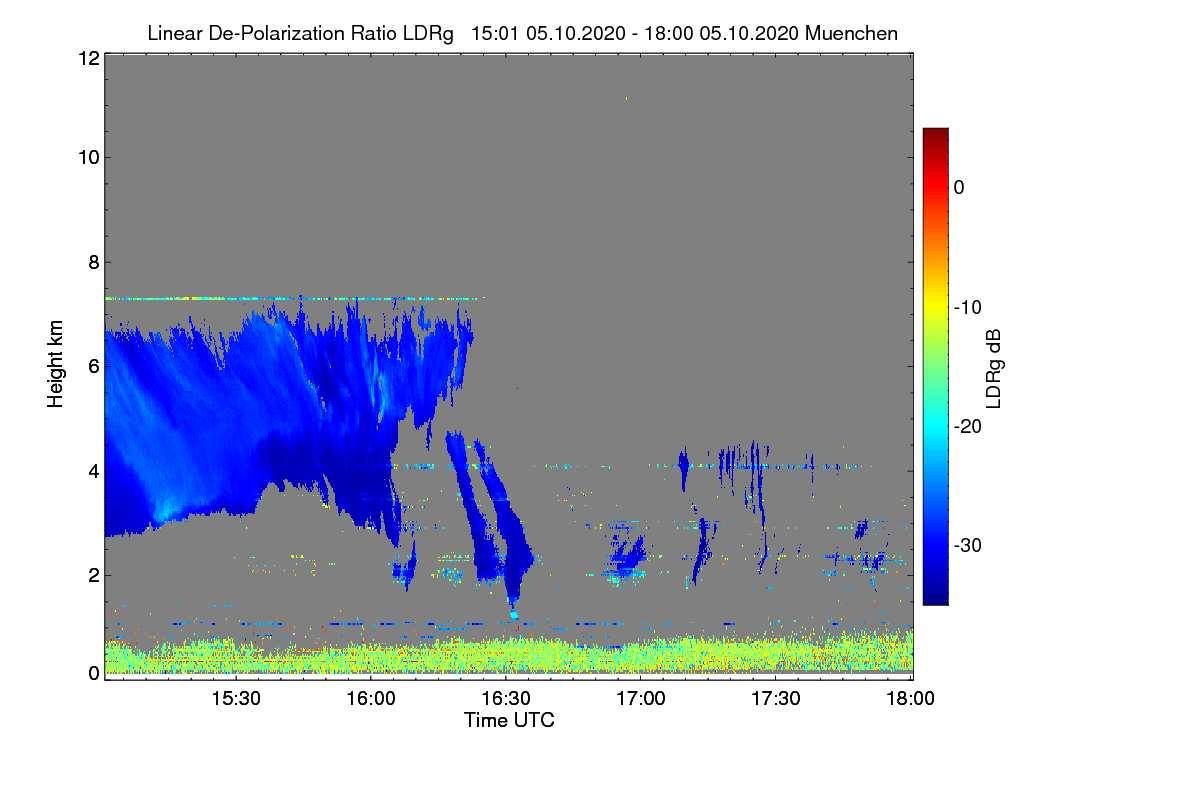The image size is (1200, 800).
Task: Click the plot title text 'Linear De-Polarization Ratio LDRg'
Action: pos(299,33)
